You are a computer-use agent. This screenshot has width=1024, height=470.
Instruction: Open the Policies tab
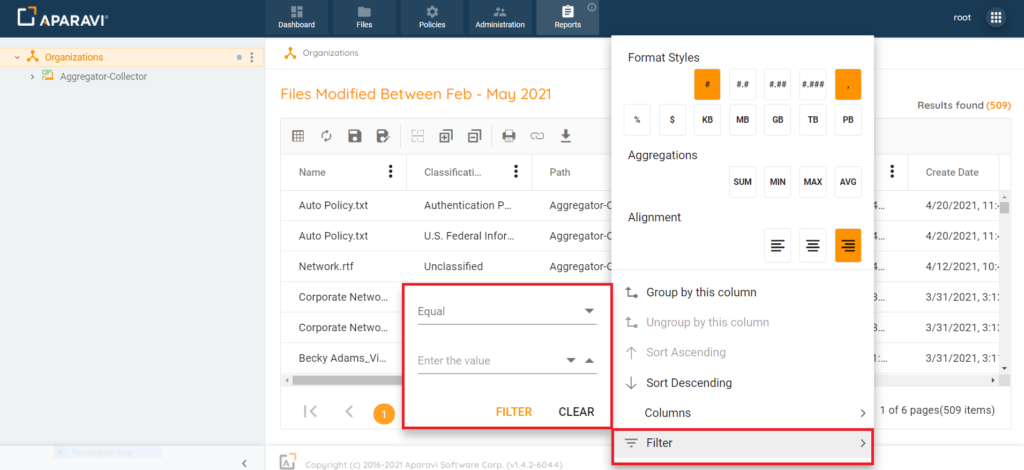pyautogui.click(x=432, y=18)
